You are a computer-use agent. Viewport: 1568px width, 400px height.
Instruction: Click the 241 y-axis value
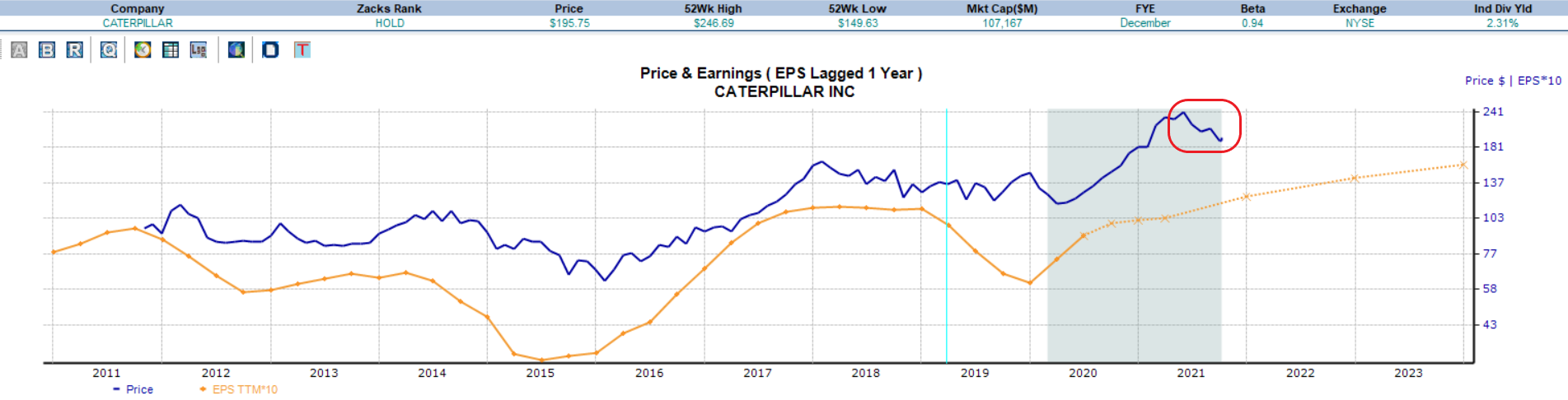point(1493,111)
